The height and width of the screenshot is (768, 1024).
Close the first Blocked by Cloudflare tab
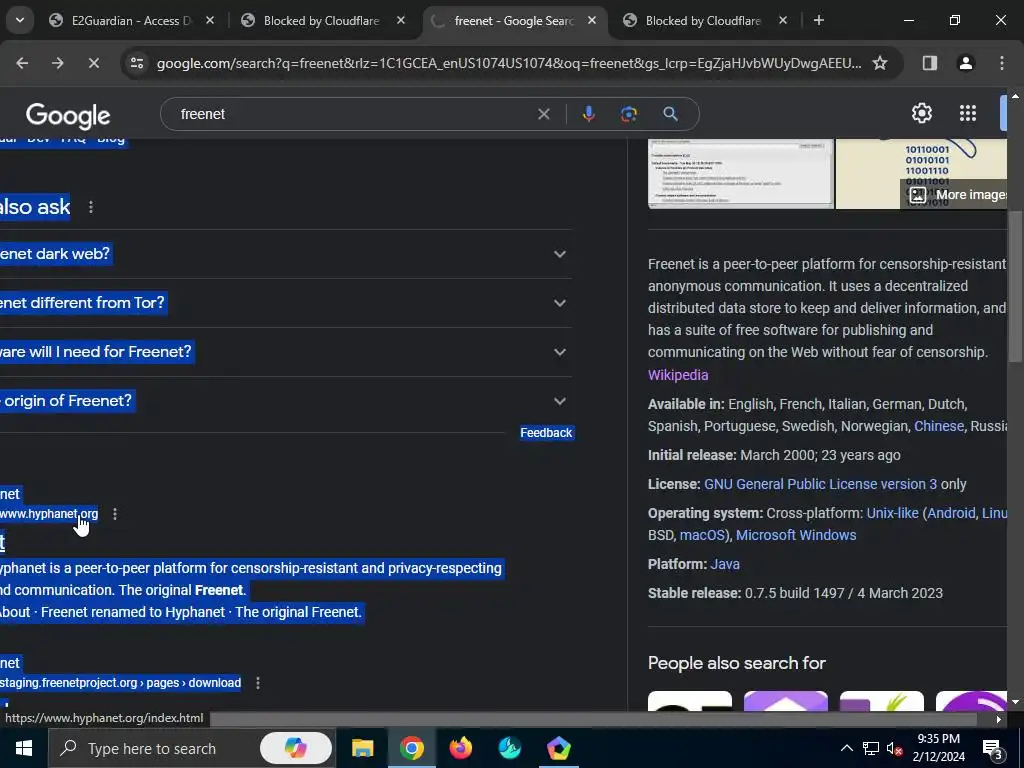coord(401,20)
